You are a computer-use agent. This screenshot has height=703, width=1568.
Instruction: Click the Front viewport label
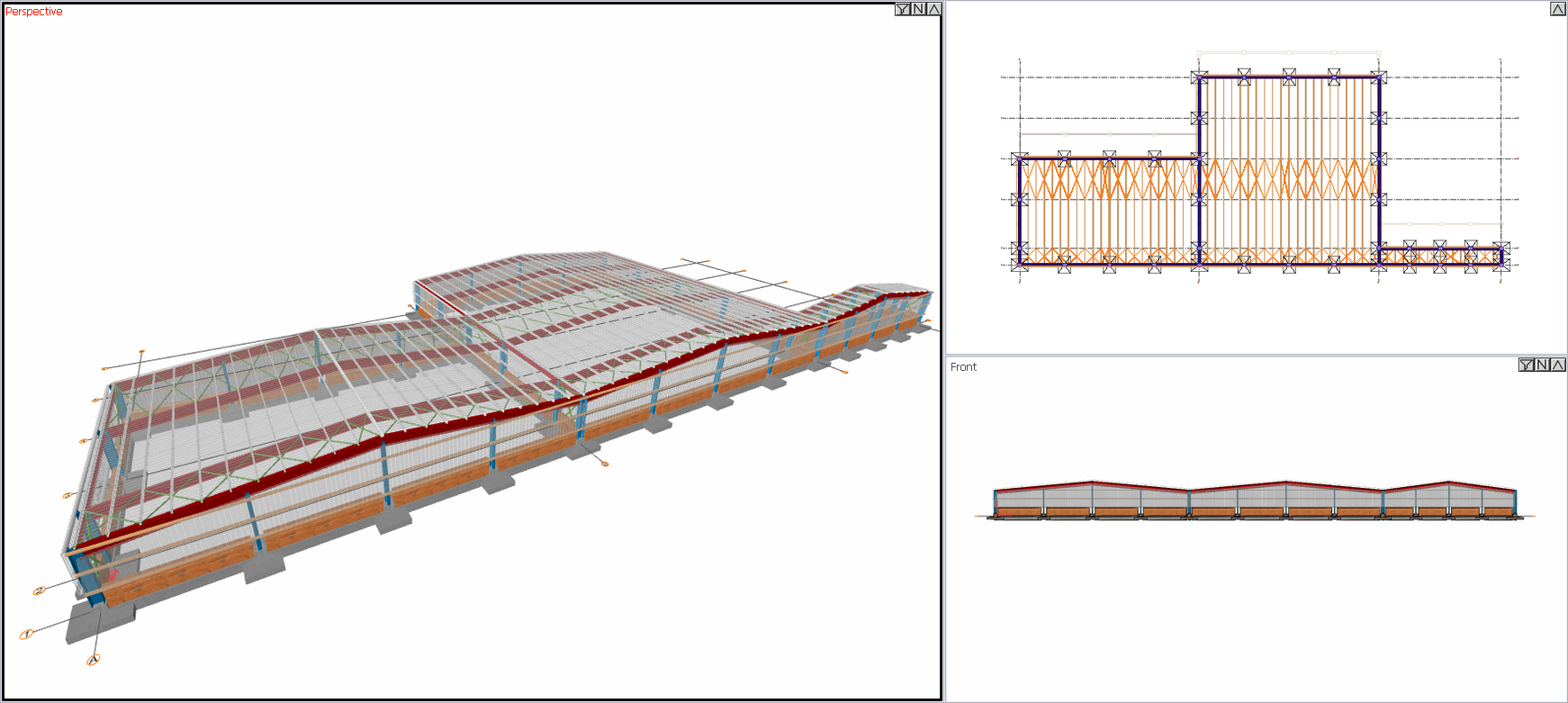coord(963,367)
